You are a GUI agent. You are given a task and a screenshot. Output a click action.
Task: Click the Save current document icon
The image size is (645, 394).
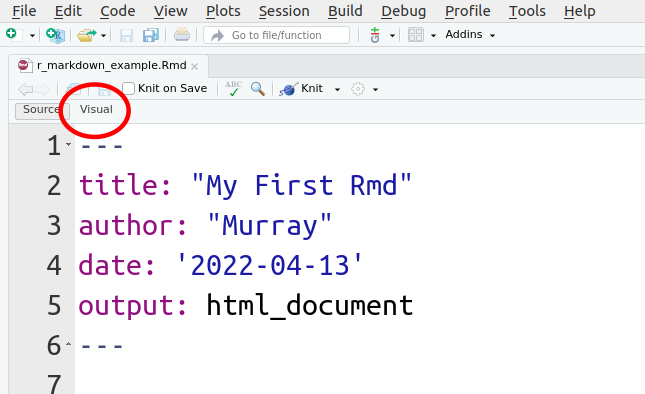pyautogui.click(x=126, y=35)
